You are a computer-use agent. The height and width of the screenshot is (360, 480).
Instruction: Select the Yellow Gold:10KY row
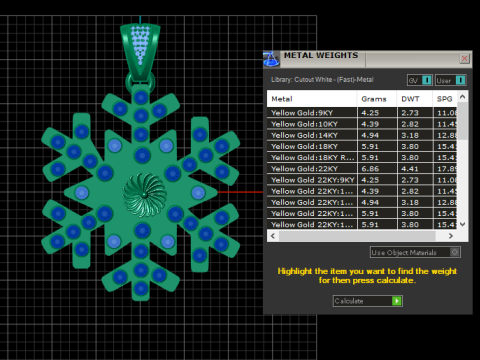[x=362, y=124]
